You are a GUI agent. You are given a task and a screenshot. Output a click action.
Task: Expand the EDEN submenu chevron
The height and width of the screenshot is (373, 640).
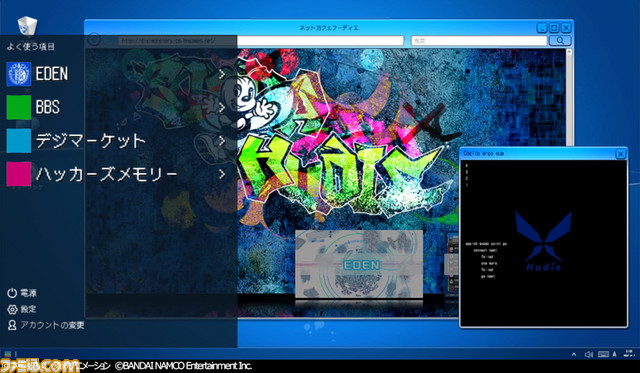(222, 74)
